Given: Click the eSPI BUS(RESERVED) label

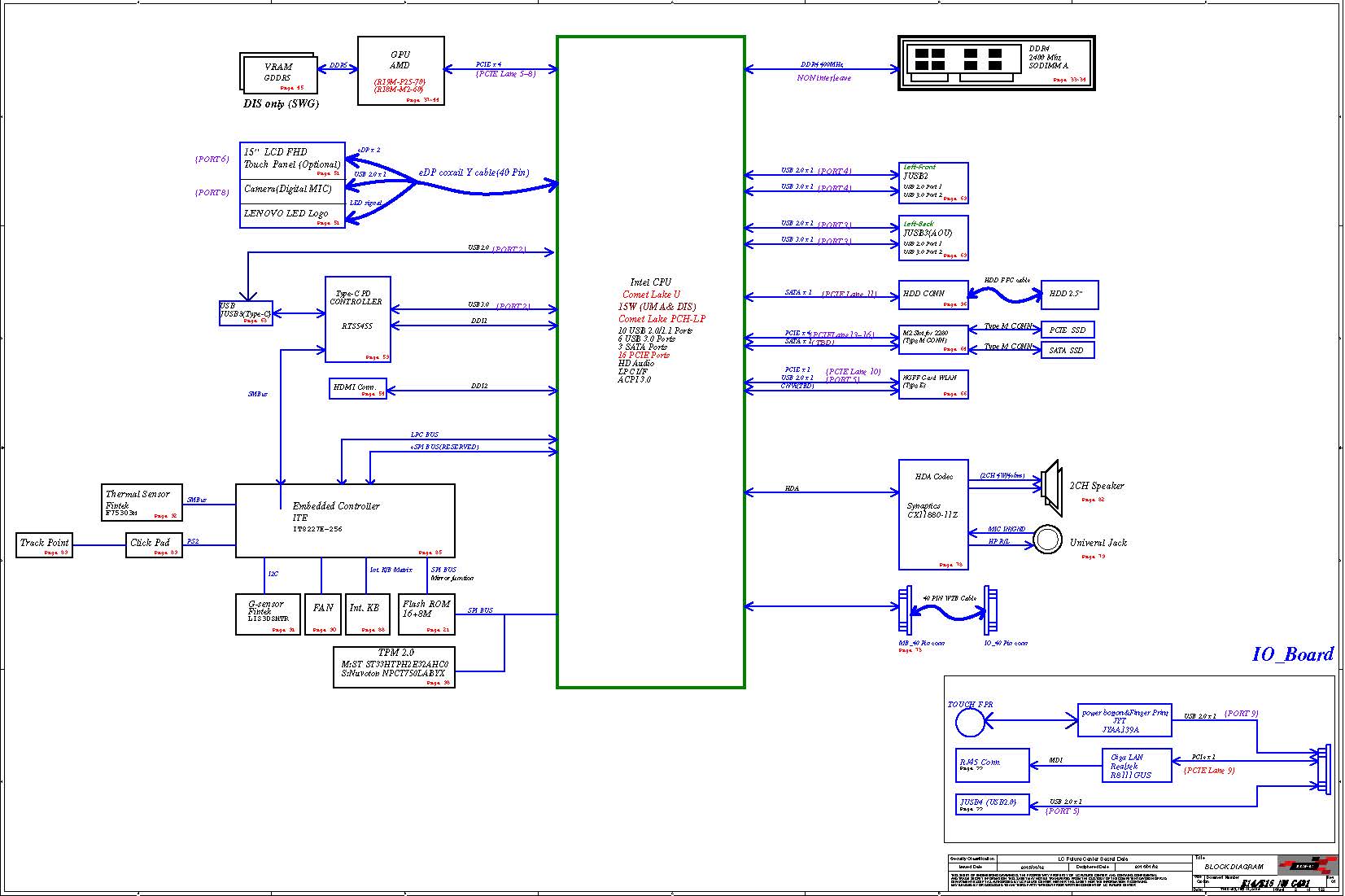Looking at the screenshot, I should point(444,447).
